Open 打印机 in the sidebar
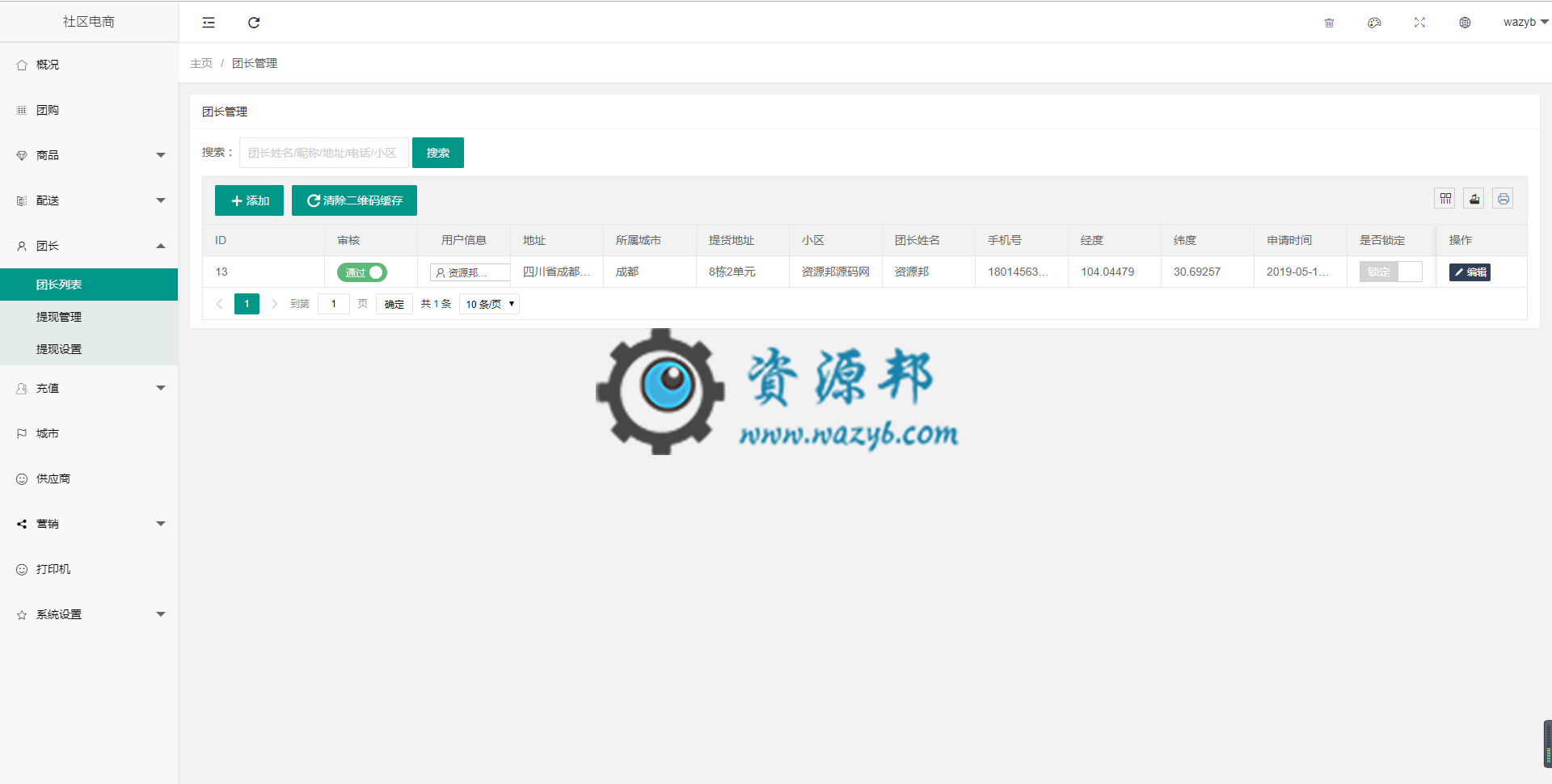This screenshot has width=1552, height=784. click(89, 569)
